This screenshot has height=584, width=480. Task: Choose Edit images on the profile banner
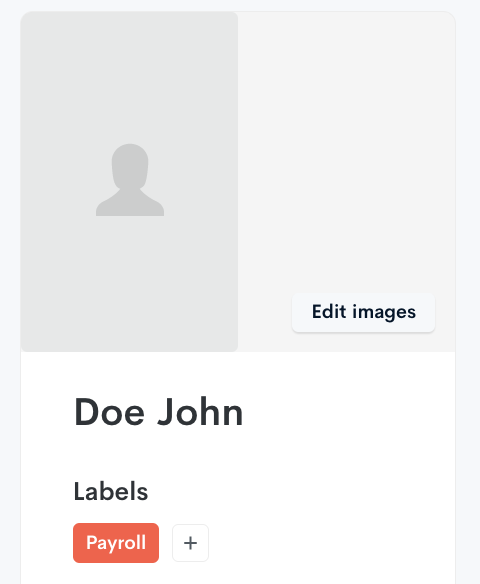(x=363, y=312)
